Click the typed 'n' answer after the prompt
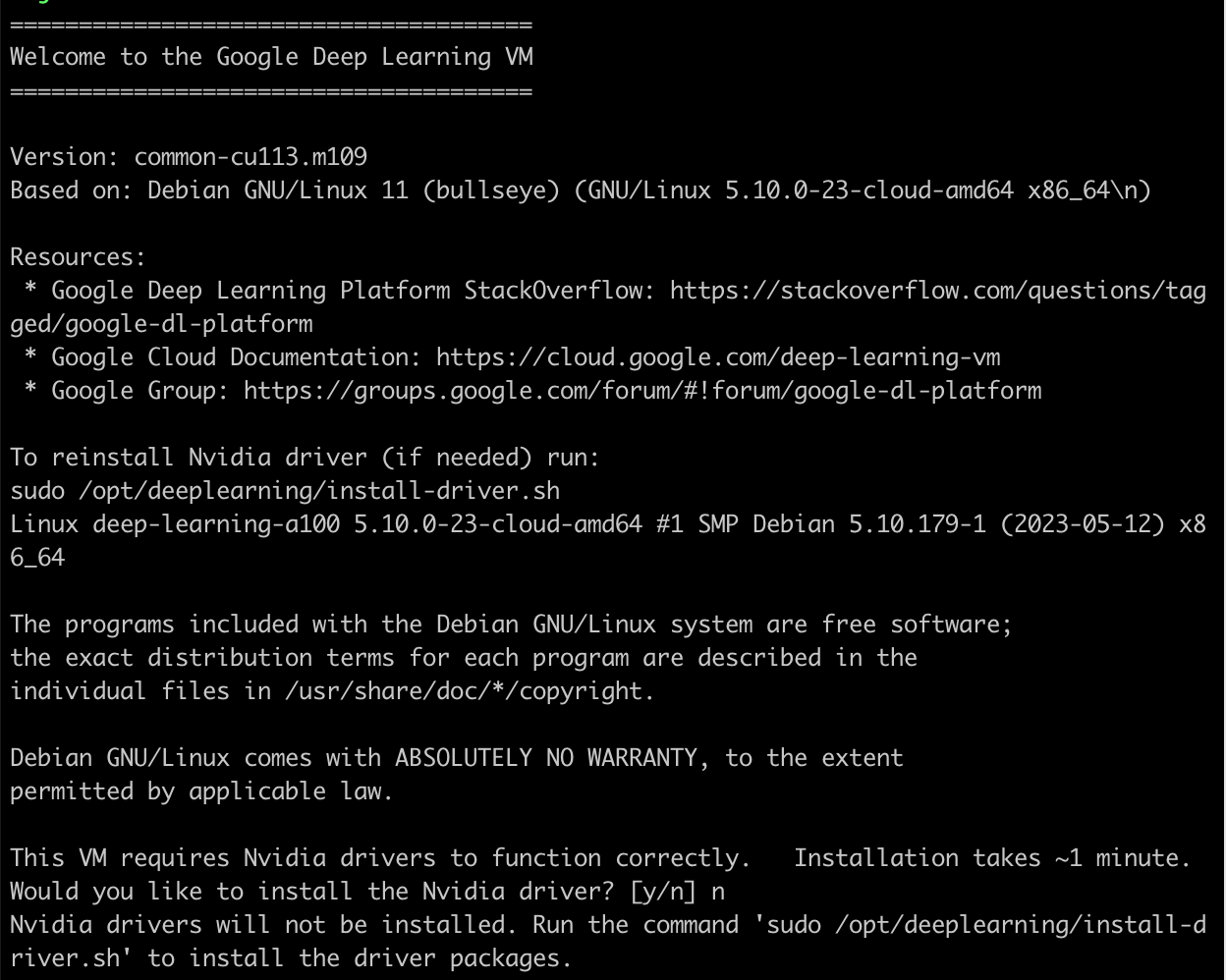This screenshot has height=980, width=1226. pos(718,892)
